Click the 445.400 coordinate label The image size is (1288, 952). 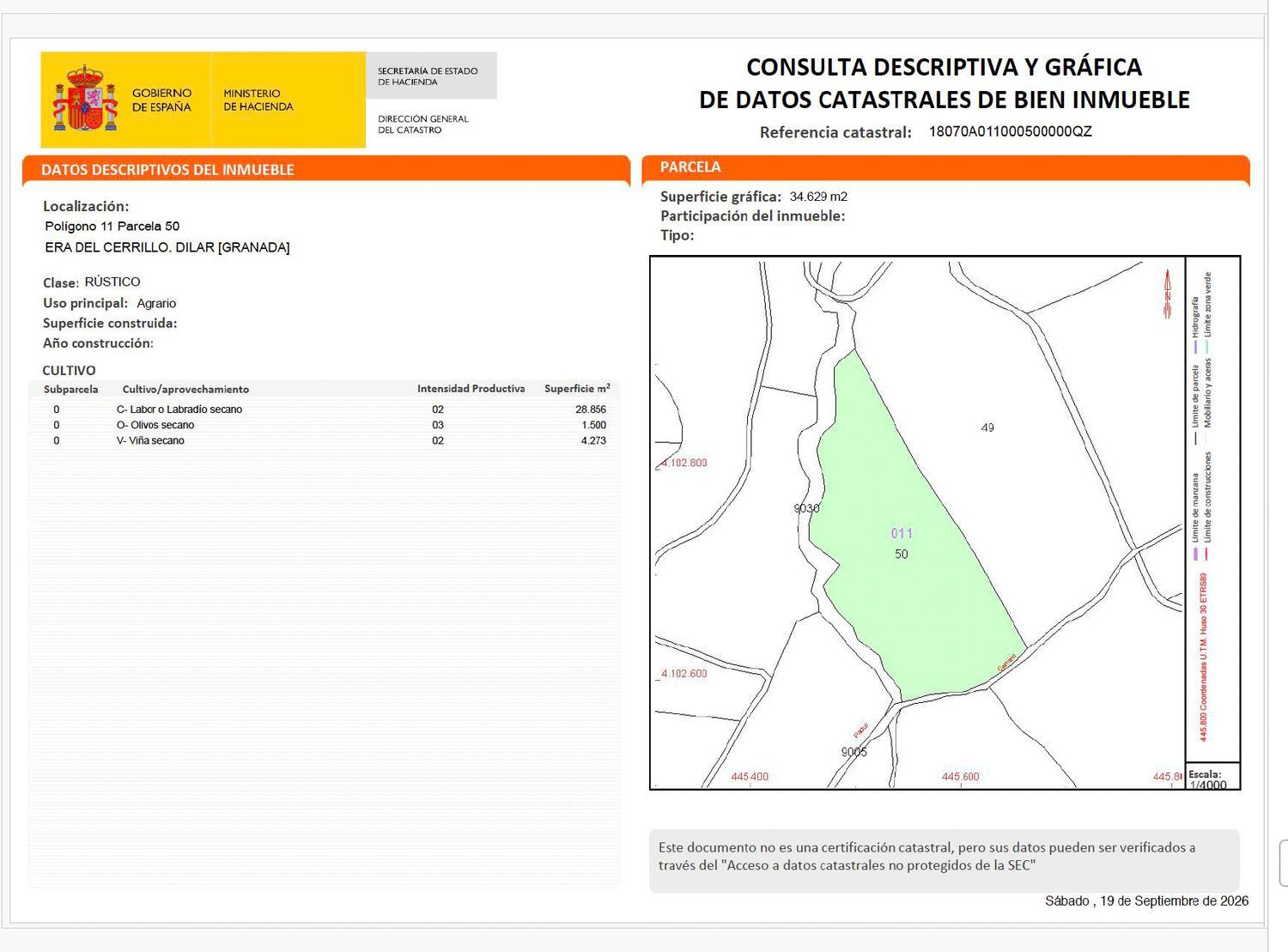pos(750,777)
